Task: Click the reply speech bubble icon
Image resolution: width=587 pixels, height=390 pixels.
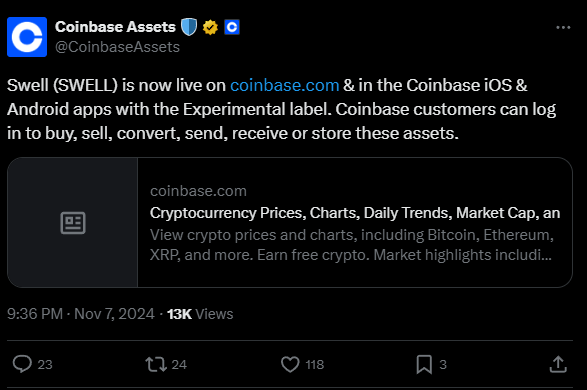Action: 22,364
